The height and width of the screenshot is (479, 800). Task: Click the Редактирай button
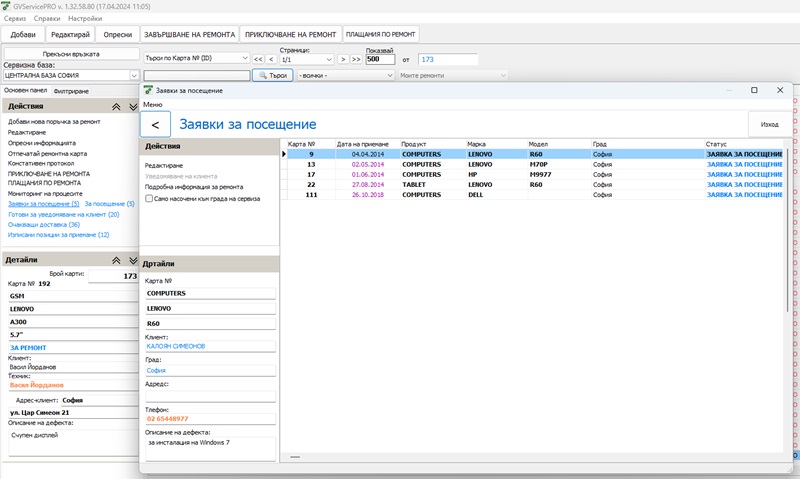pos(70,35)
